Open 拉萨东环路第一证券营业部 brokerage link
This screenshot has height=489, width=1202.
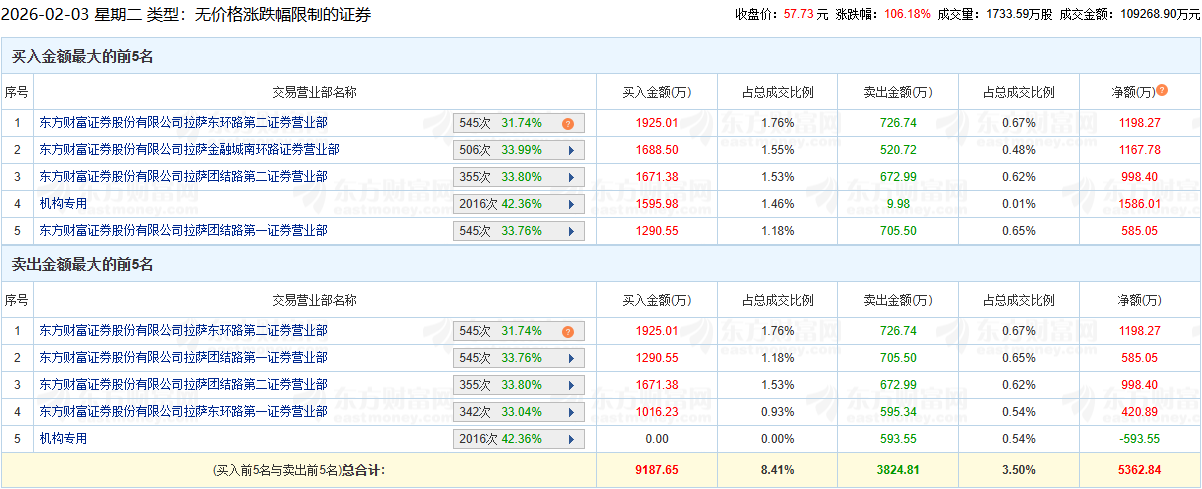183,411
